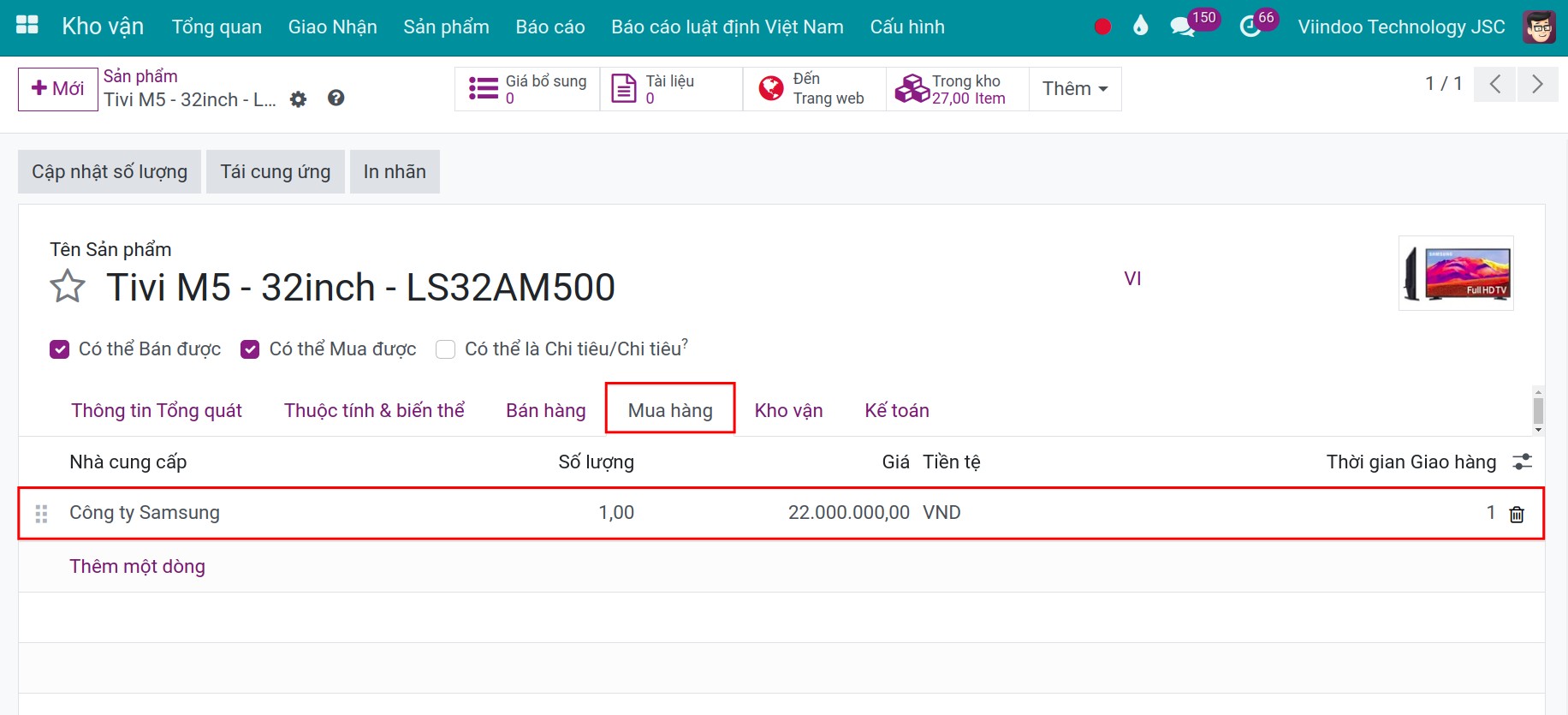The image size is (1568, 715).
Task: Open the Báo cáo menu
Action: [x=550, y=27]
